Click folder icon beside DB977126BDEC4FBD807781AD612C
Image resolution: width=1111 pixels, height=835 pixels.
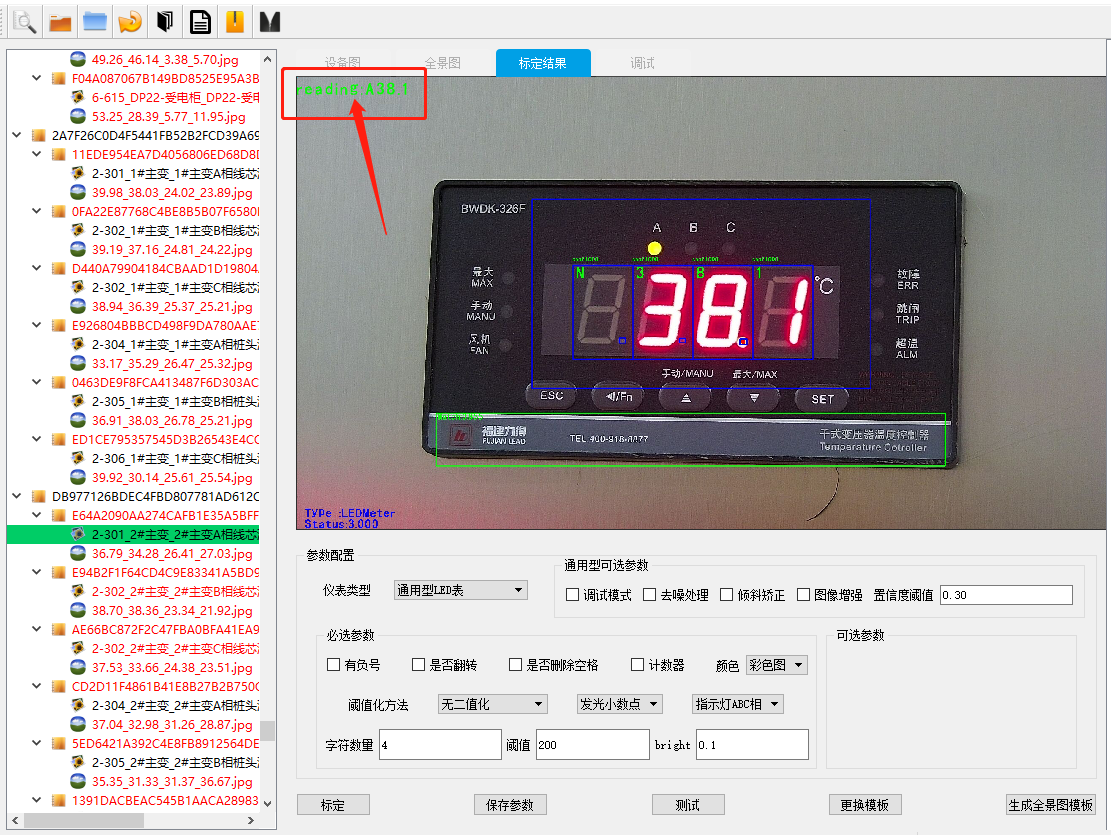39,496
